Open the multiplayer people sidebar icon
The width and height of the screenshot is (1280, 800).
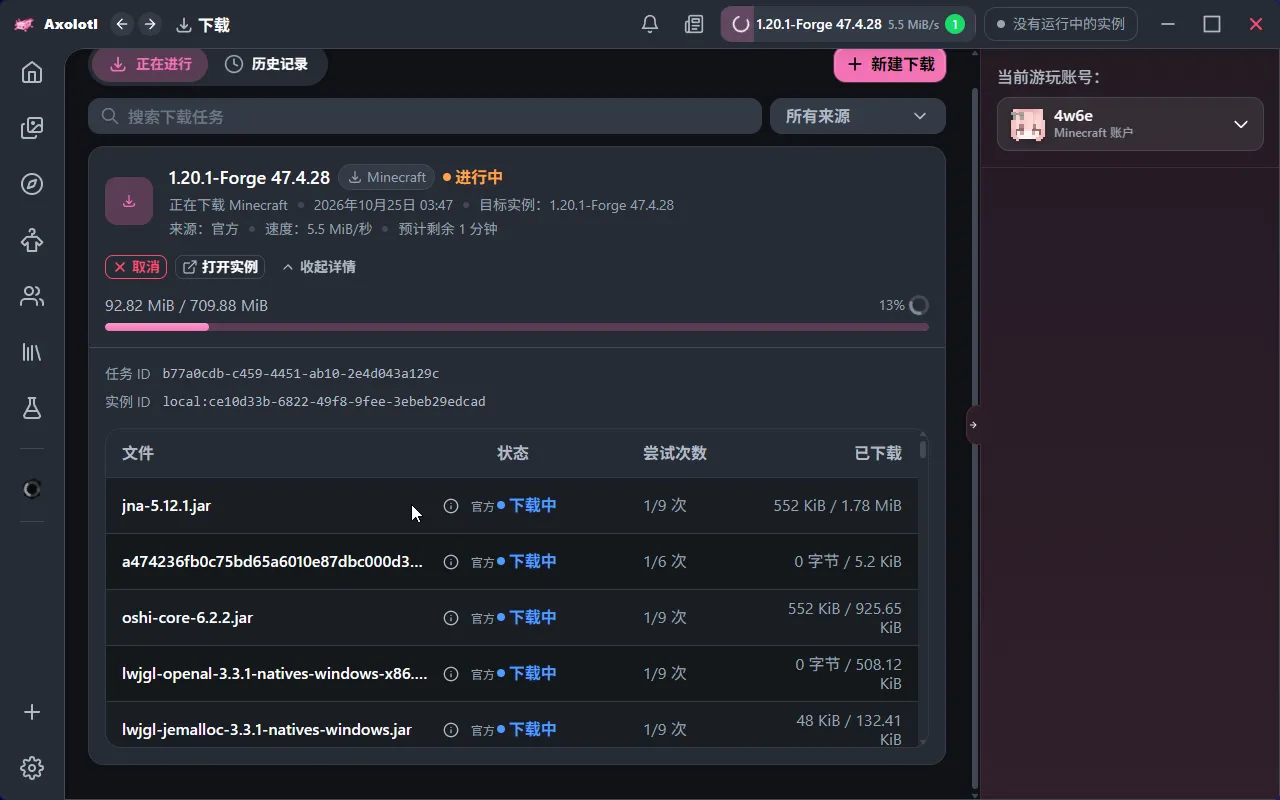click(32, 296)
